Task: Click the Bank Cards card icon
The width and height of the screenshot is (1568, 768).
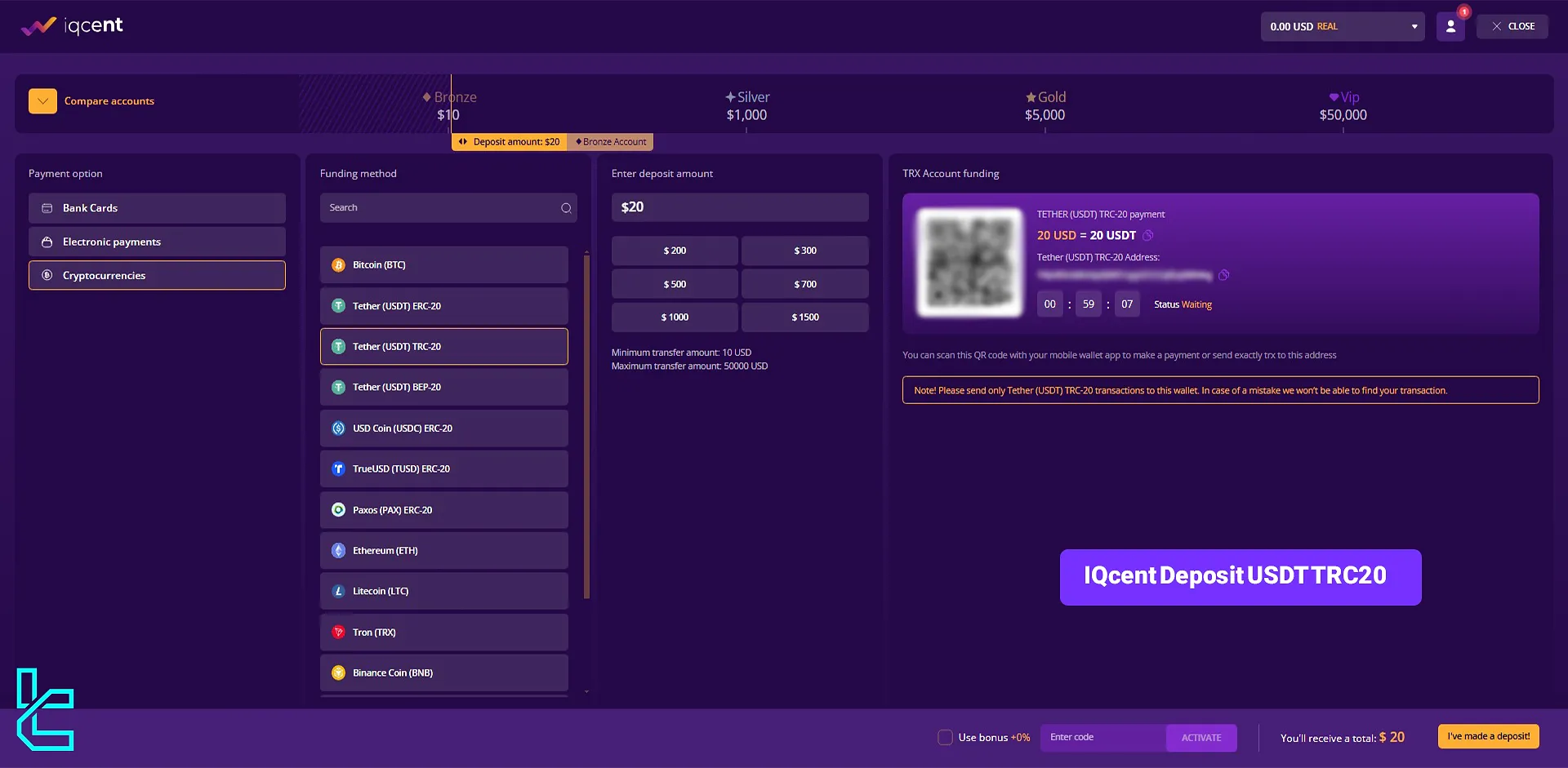Action: (x=47, y=208)
